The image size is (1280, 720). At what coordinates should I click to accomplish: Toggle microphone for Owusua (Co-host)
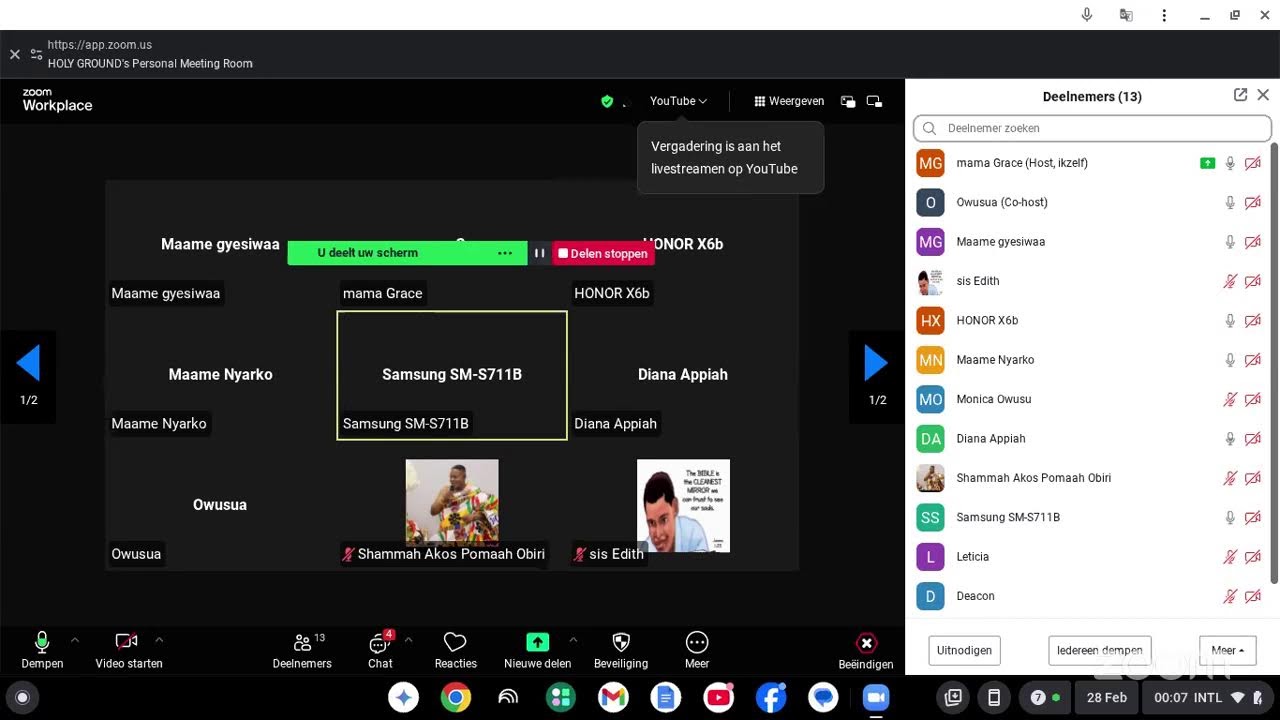point(1230,202)
